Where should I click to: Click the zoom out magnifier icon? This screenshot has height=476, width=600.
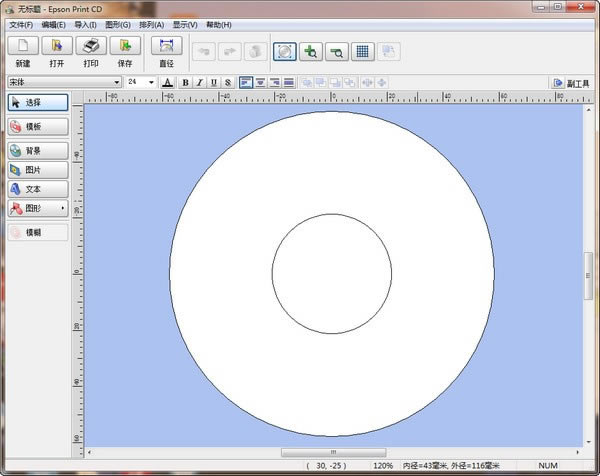pos(337,51)
